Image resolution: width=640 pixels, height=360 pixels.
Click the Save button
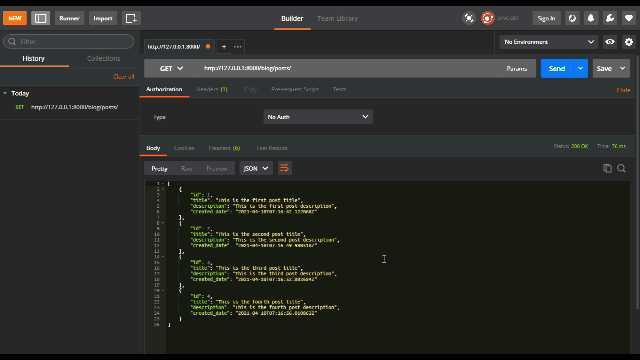click(x=604, y=69)
